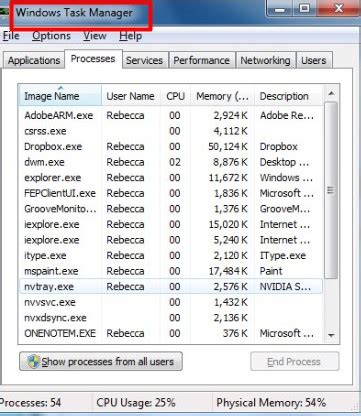Sort by CPU column header
Viewport: 361px width, 416px height.
pos(175,96)
